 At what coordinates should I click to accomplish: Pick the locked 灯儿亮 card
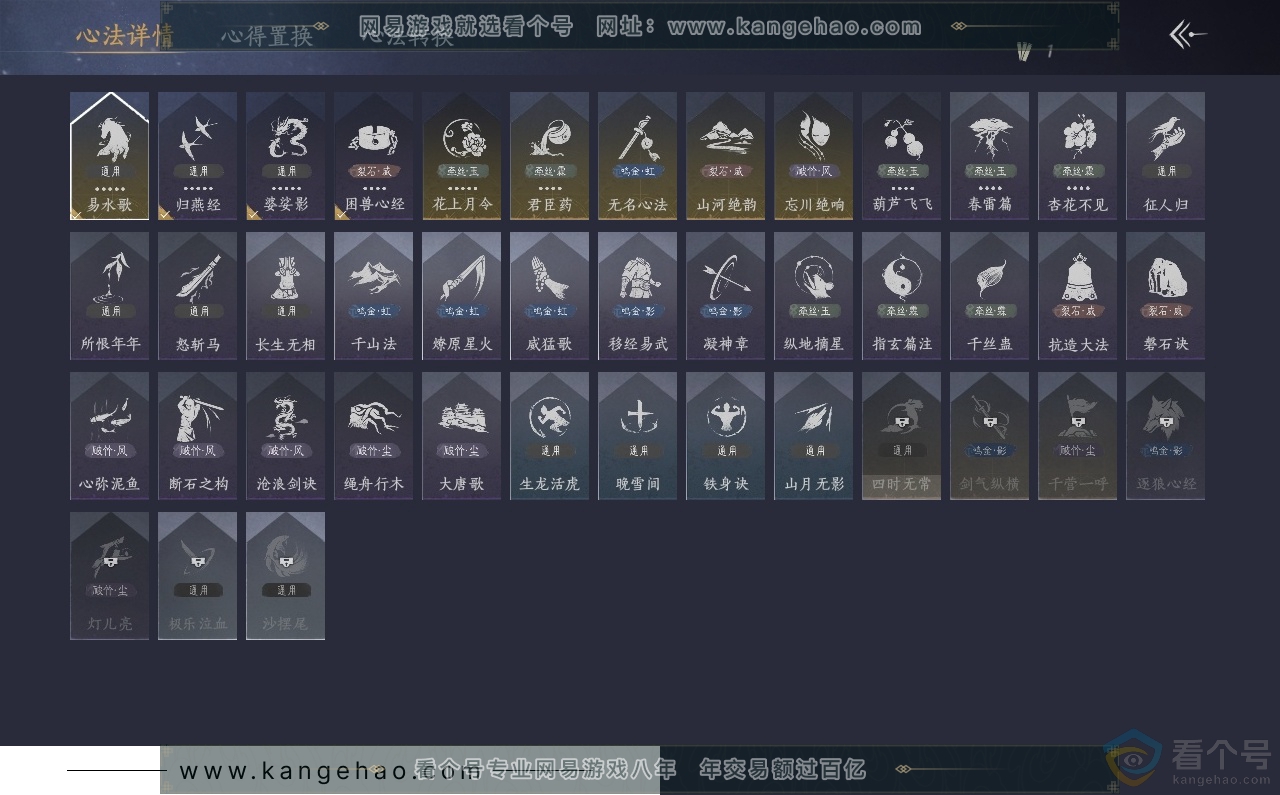coord(110,576)
